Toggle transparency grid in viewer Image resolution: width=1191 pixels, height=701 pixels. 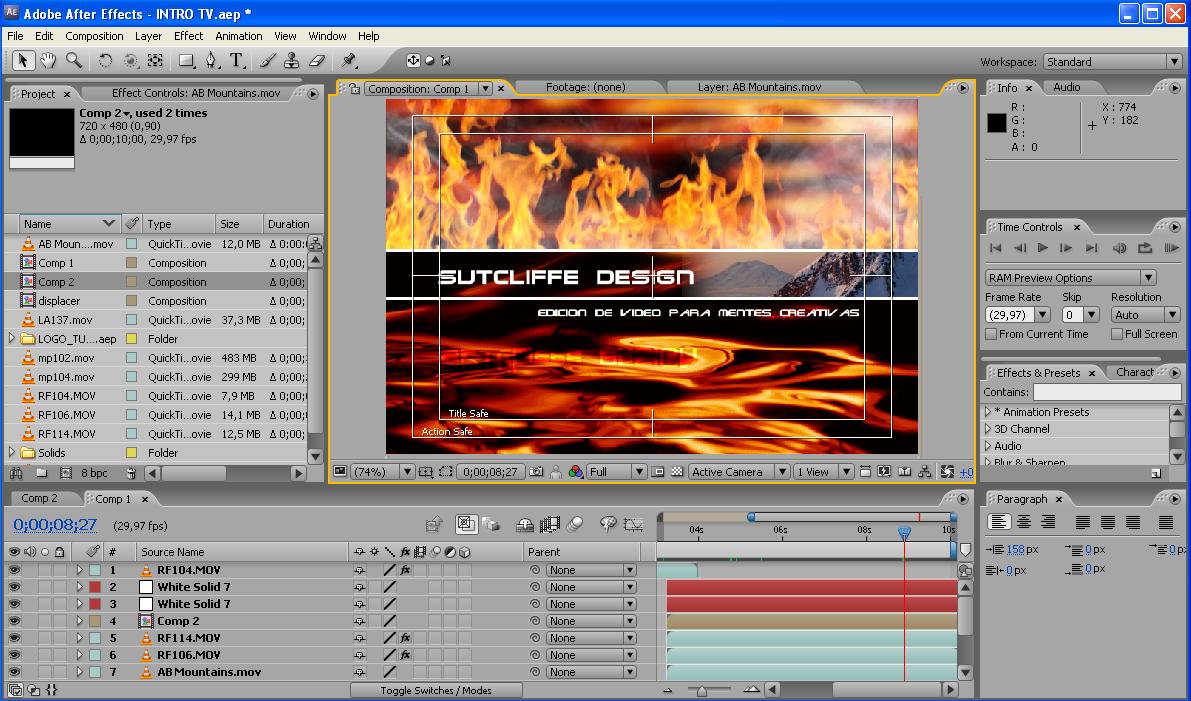coord(678,472)
